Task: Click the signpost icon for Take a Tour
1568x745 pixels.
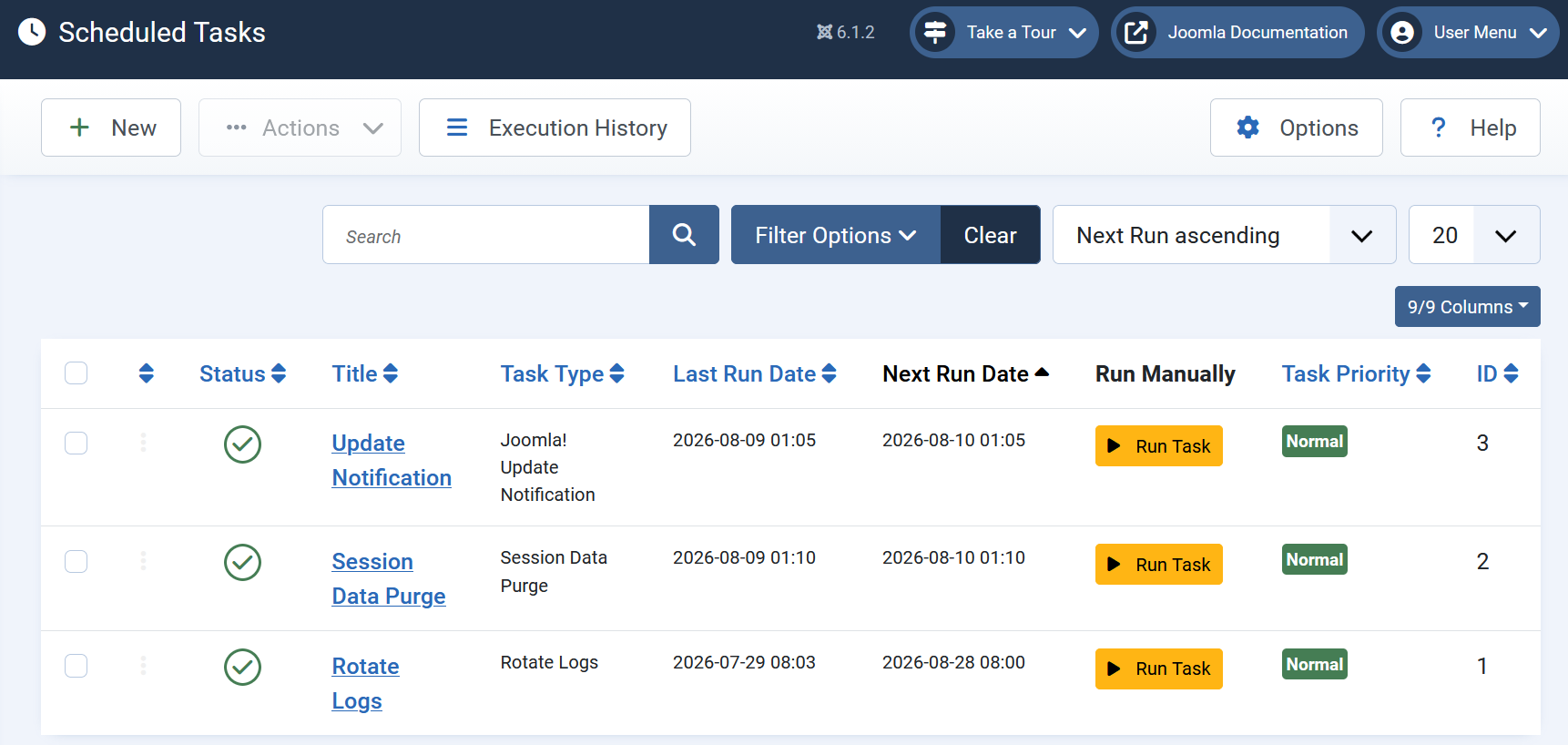Action: [x=935, y=32]
